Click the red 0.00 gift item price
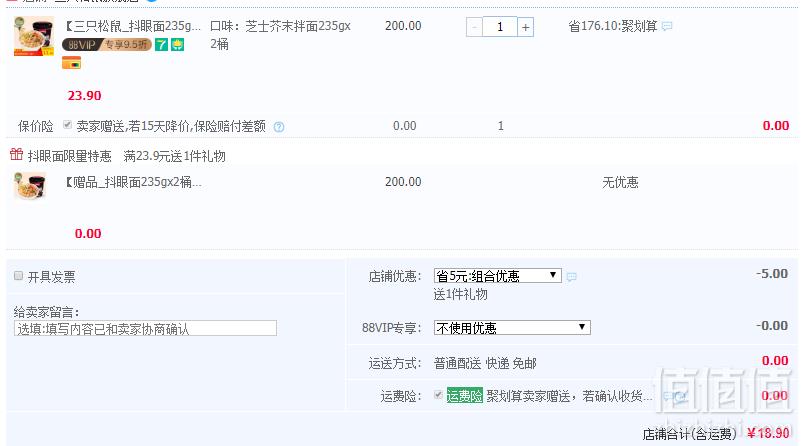 coord(88,234)
